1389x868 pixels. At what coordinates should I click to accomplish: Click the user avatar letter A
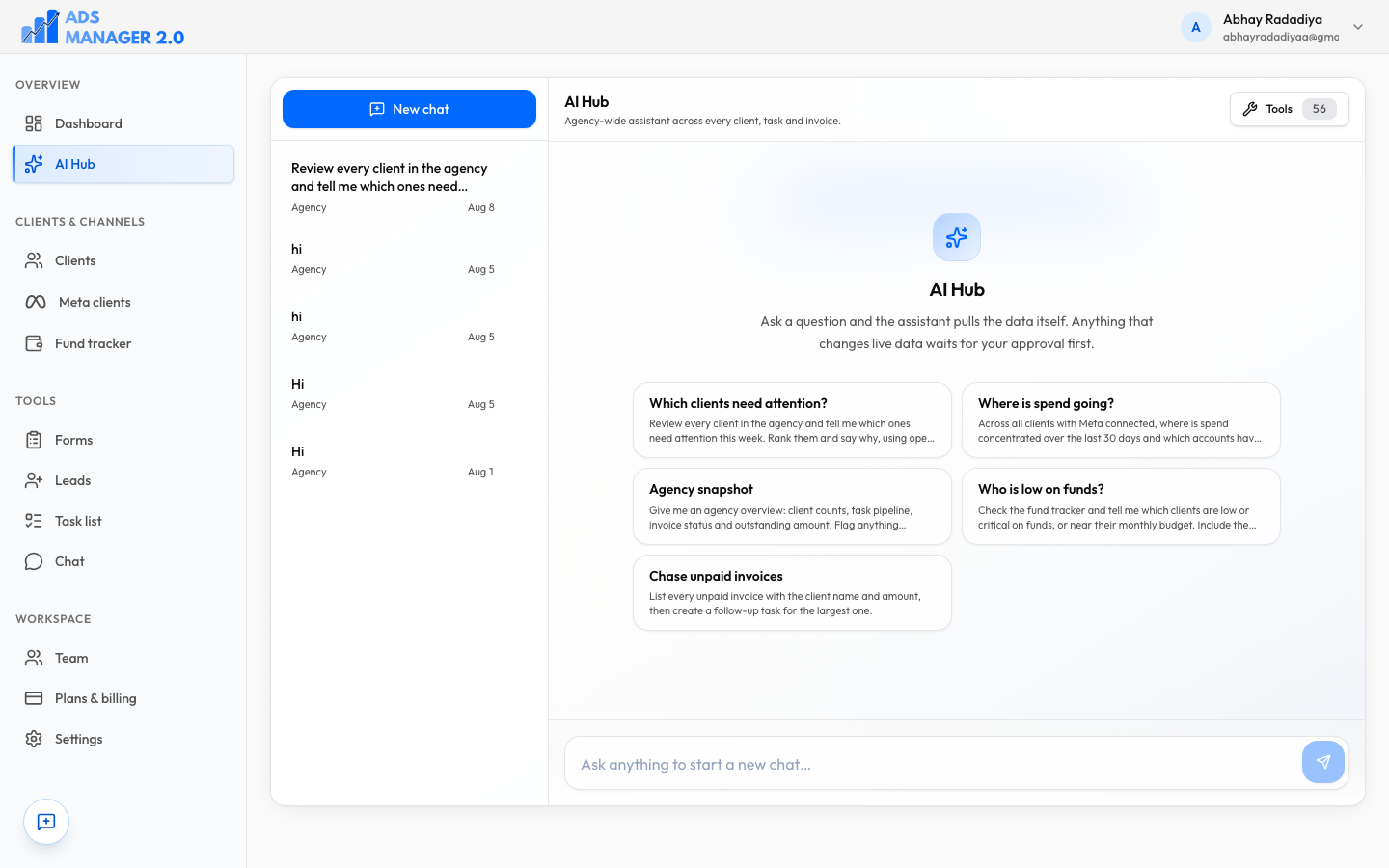[x=1196, y=27]
